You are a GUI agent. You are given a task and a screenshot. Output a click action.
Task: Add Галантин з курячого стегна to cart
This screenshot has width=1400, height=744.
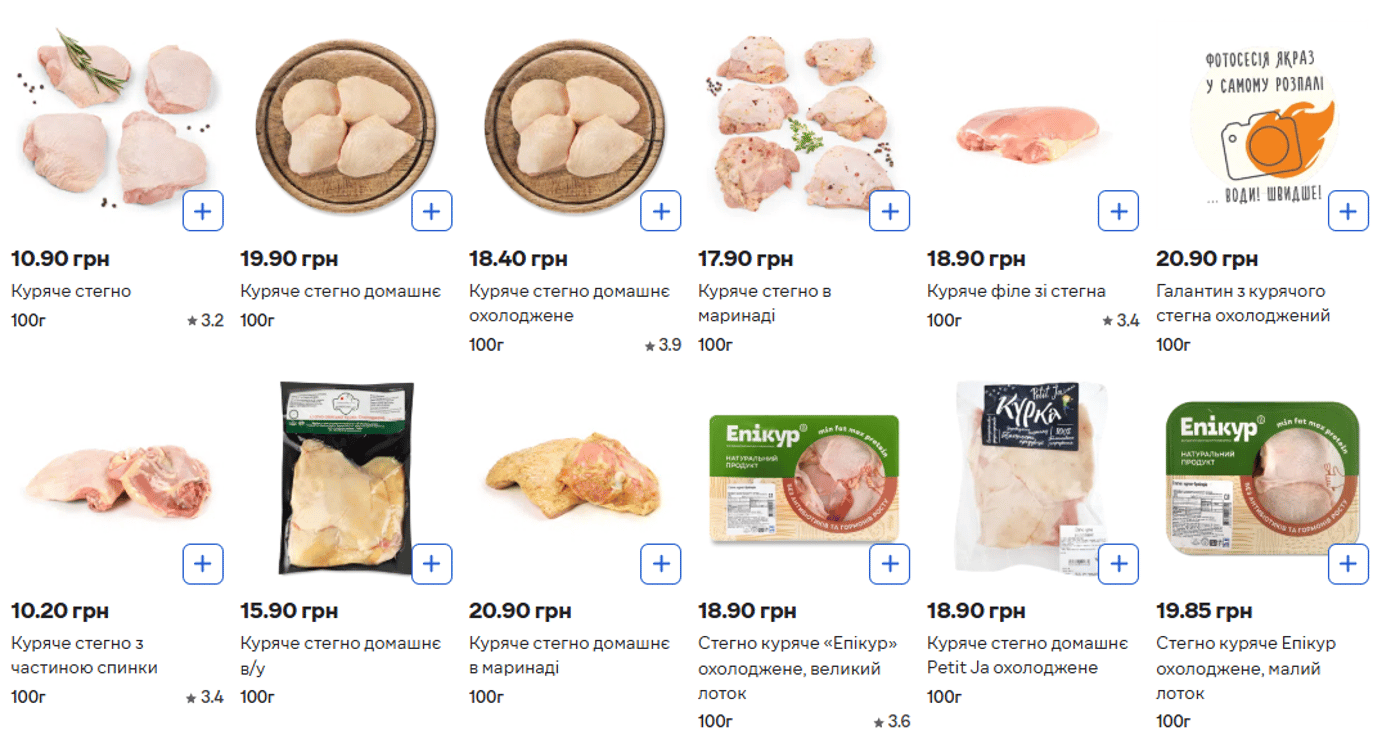1348,211
